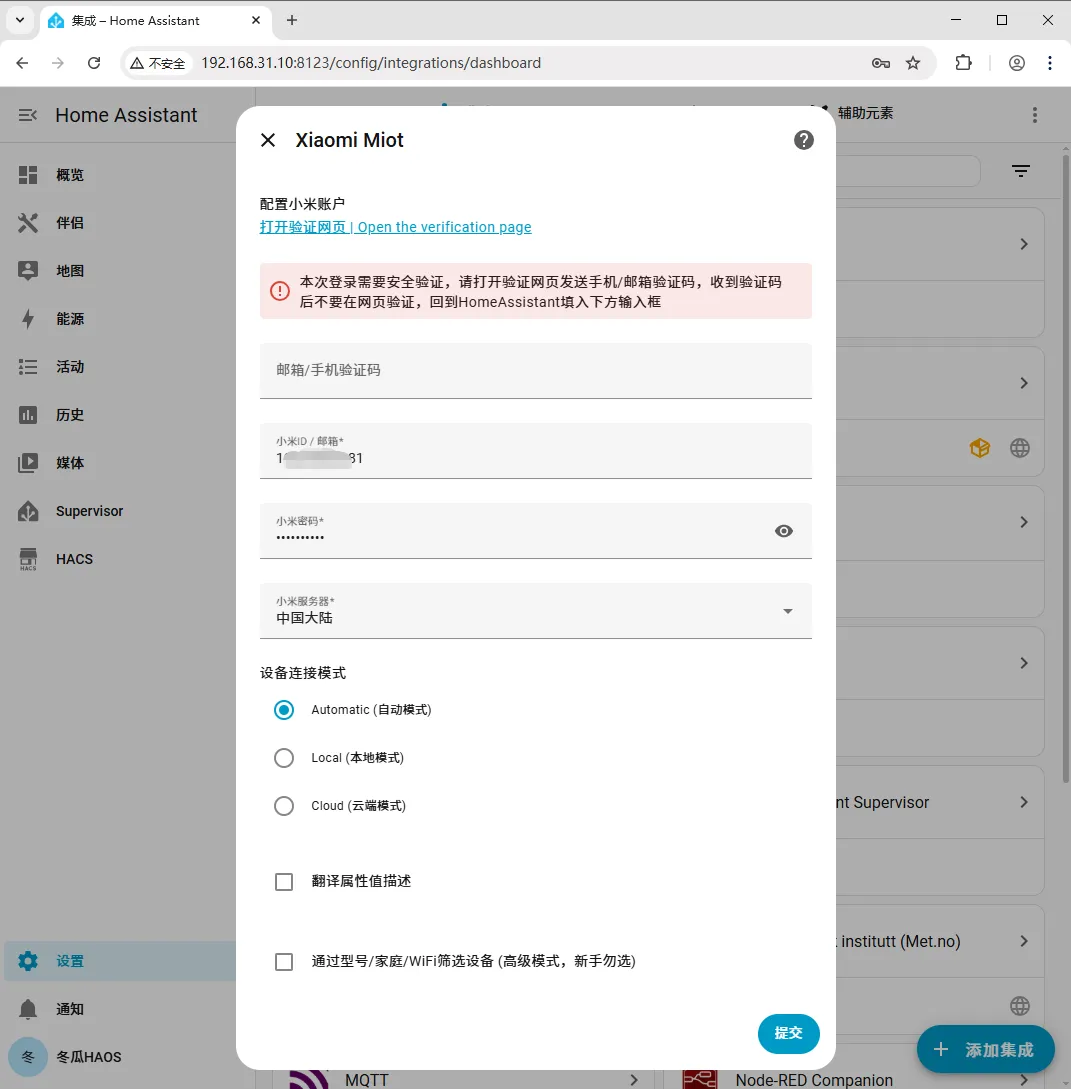
Task: Click the browser address bar URL
Action: (371, 63)
